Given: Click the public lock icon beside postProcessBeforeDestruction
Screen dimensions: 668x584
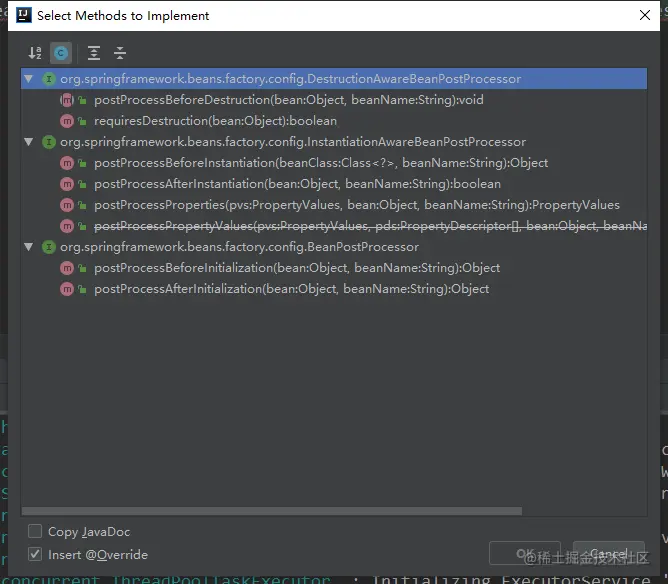Looking at the screenshot, I should coord(82,101).
